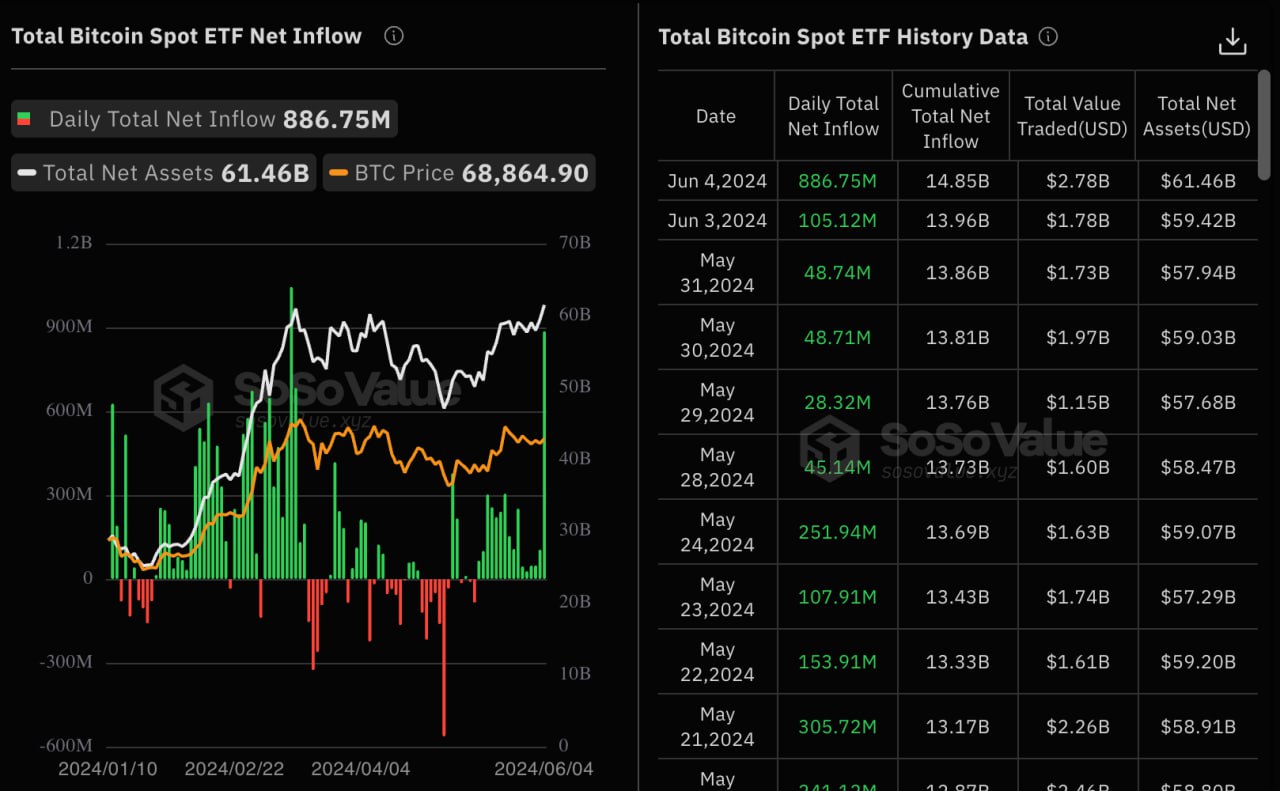Click the 305.72M inflow value for May 21
Viewport: 1280px width, 791px height.
pyautogui.click(x=837, y=727)
